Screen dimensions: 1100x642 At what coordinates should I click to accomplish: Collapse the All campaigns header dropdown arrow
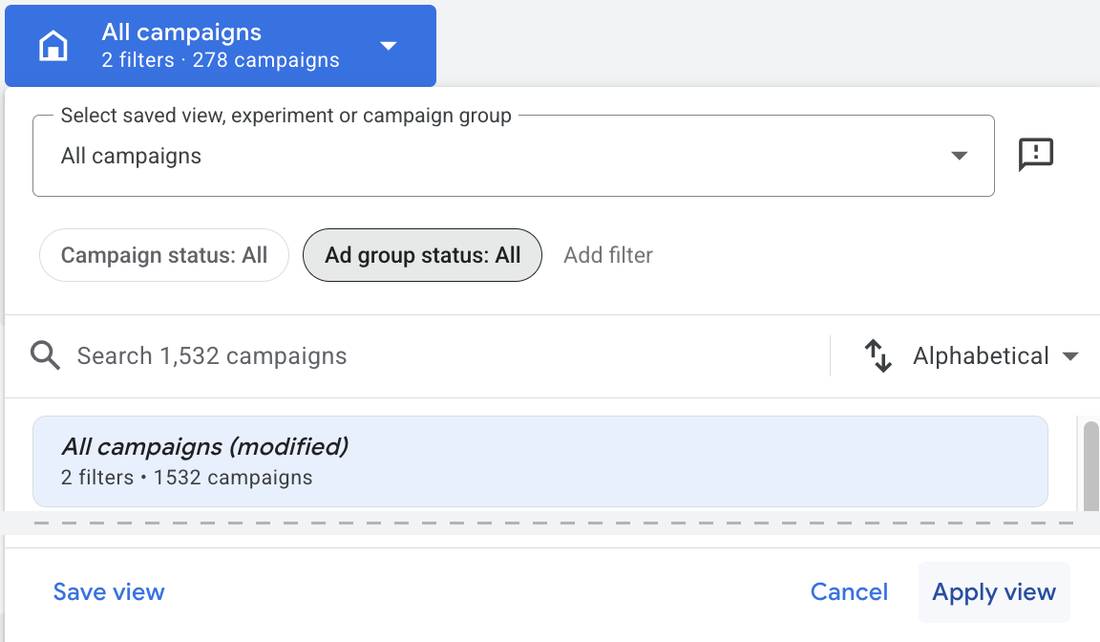(388, 46)
